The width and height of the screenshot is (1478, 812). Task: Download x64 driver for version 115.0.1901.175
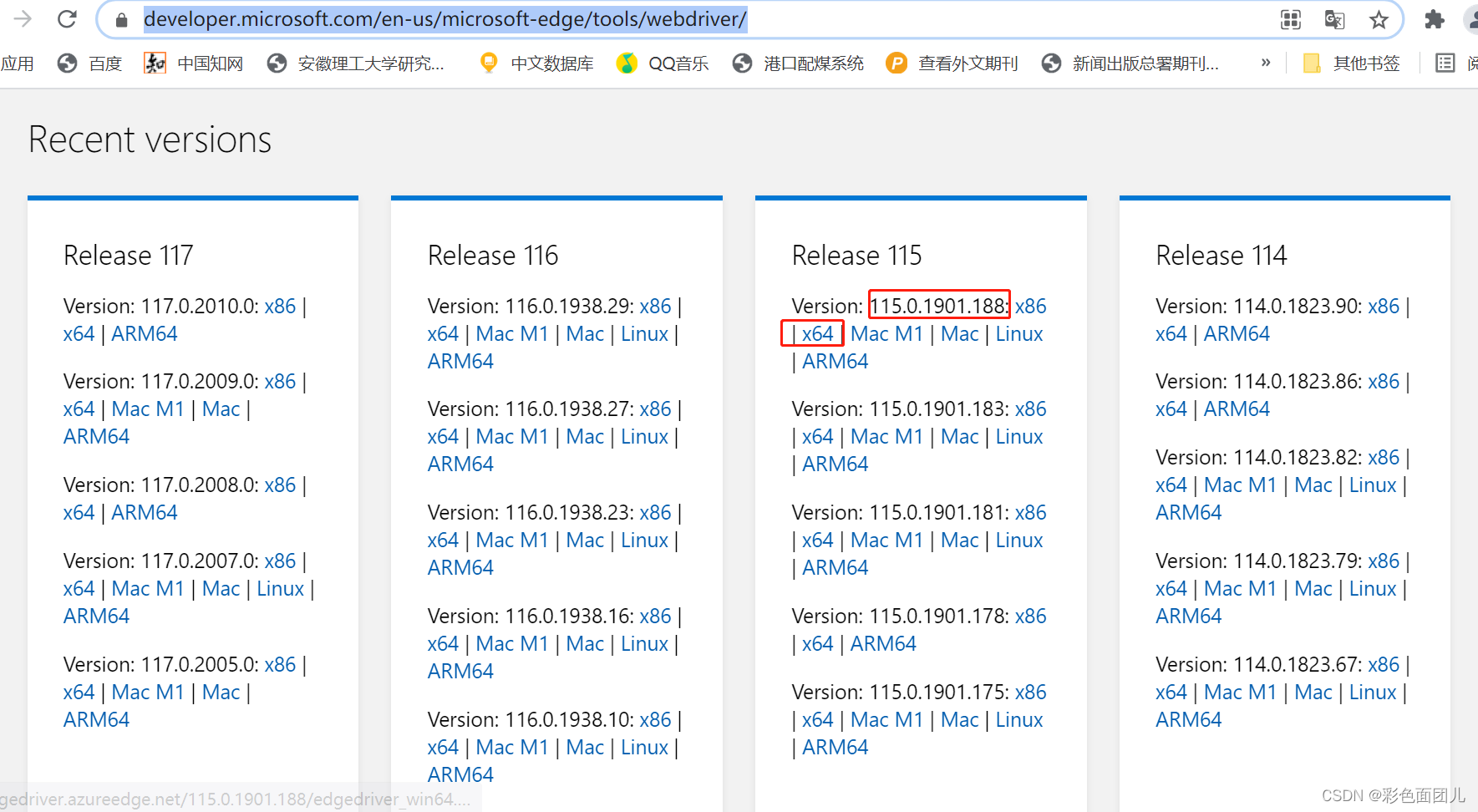(818, 720)
